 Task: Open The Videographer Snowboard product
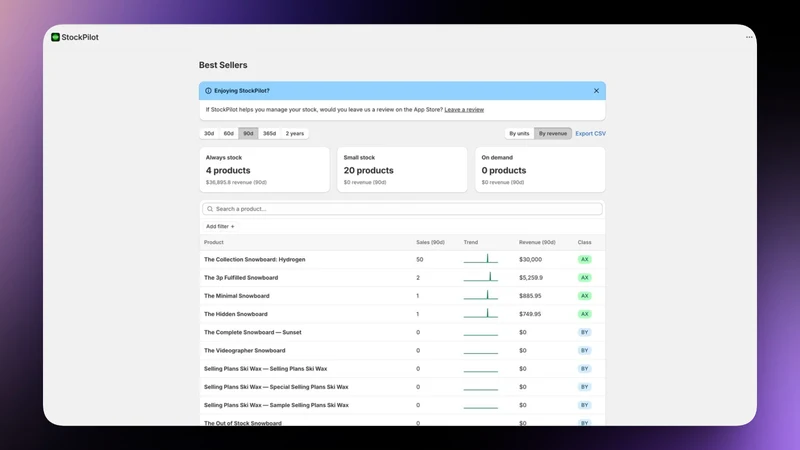coord(244,351)
